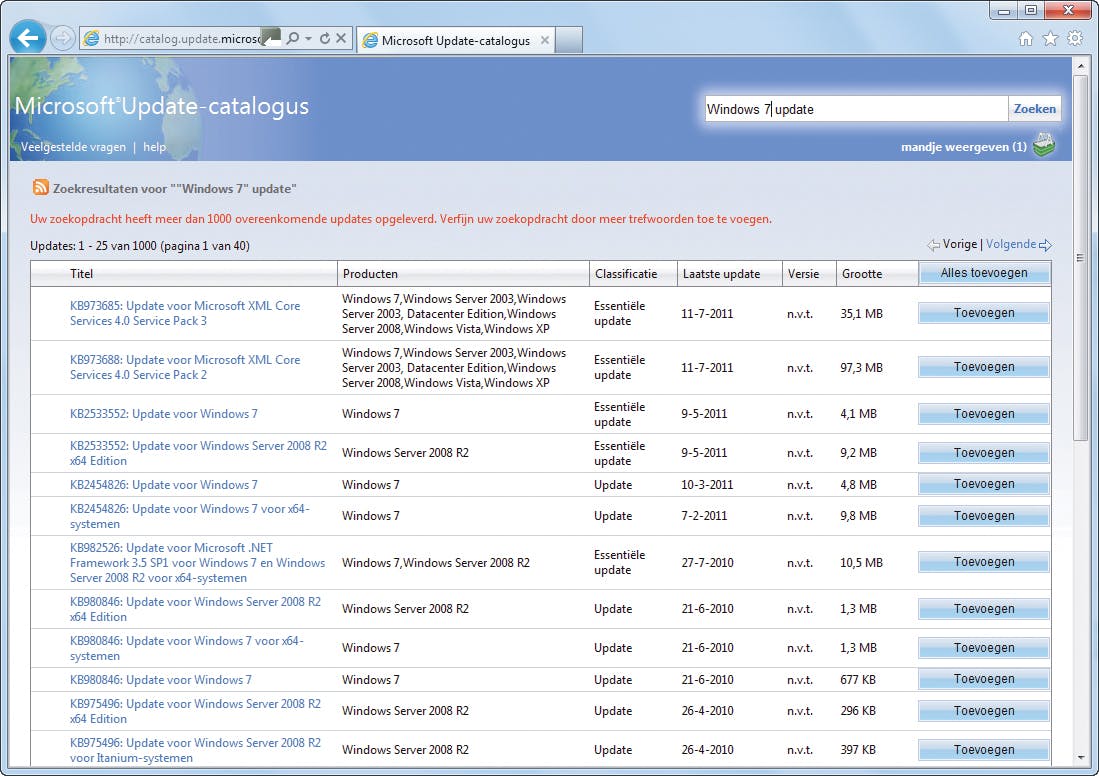Open favorites with the star icon
The height and width of the screenshot is (776, 1099).
(x=1050, y=39)
